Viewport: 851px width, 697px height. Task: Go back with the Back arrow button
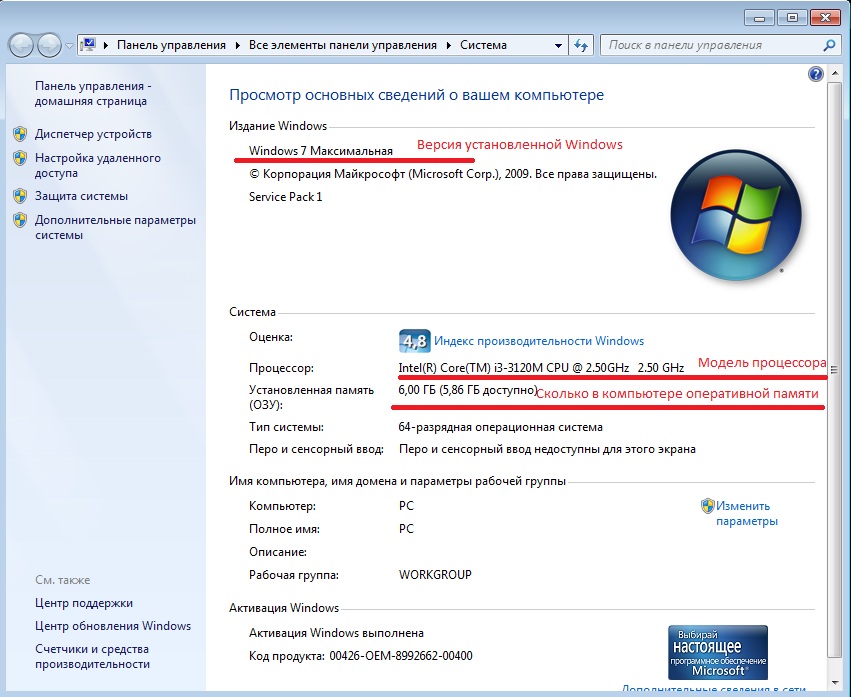point(22,46)
